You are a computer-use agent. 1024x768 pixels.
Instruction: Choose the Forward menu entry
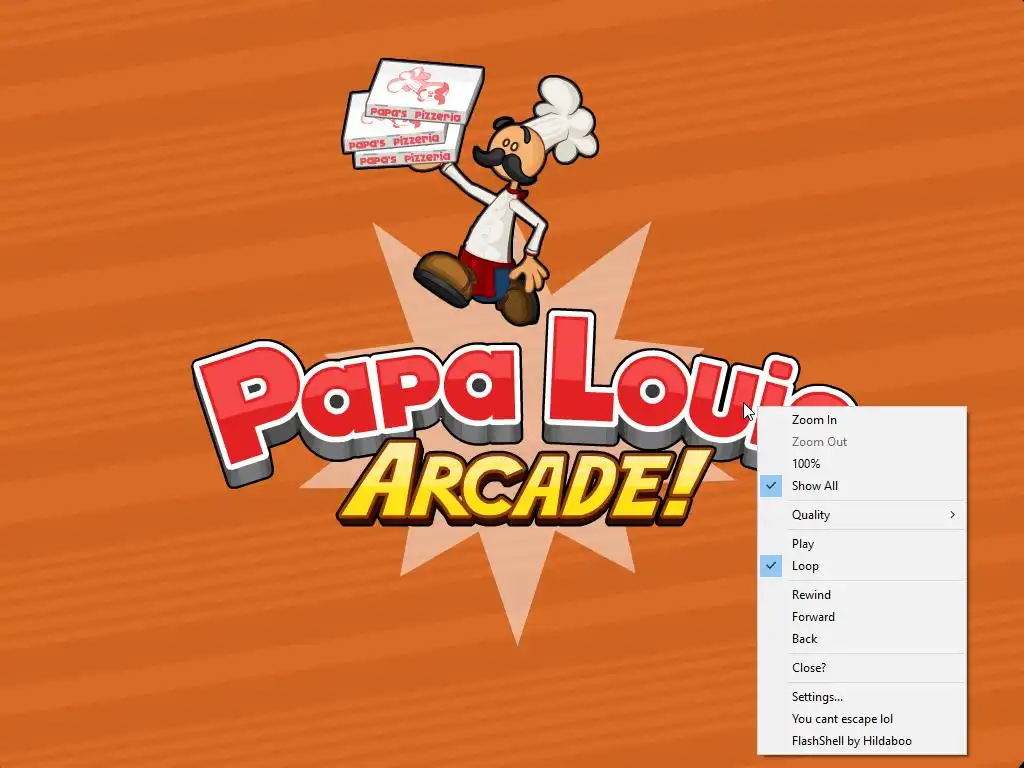pos(861,616)
